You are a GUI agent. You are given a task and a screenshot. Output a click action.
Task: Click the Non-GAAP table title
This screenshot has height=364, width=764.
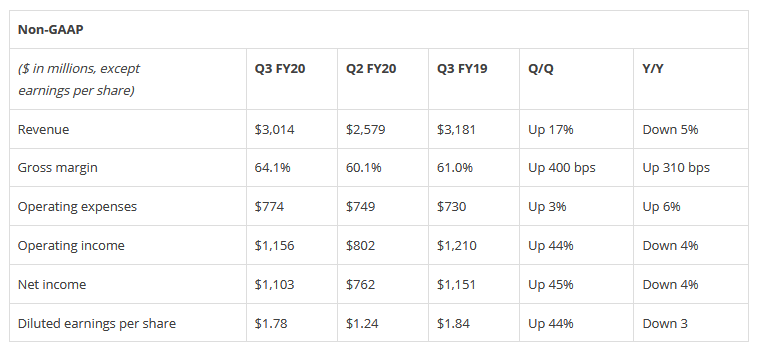[51, 30]
